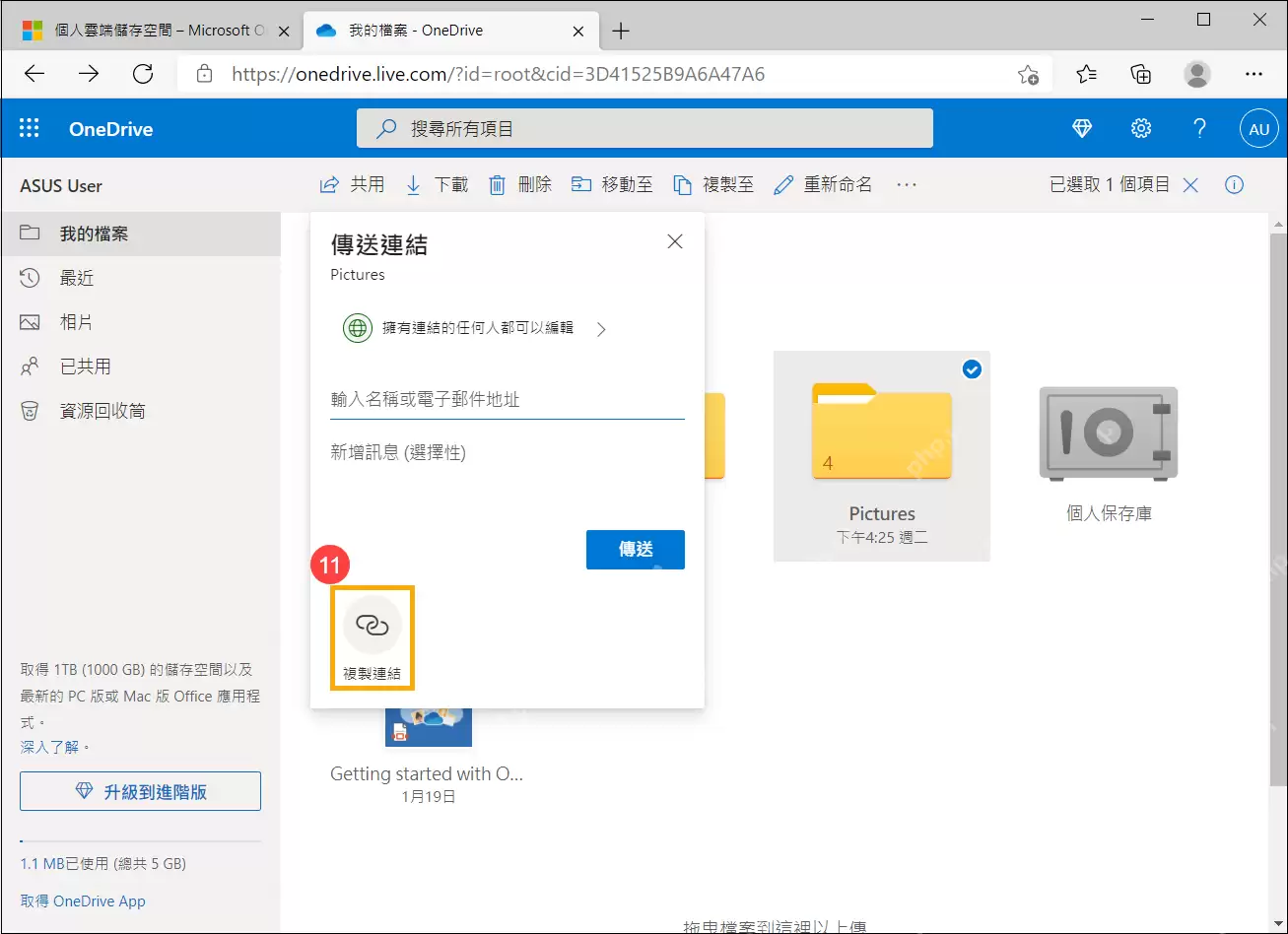Click the 搜尋所有項目 search box

644,128
